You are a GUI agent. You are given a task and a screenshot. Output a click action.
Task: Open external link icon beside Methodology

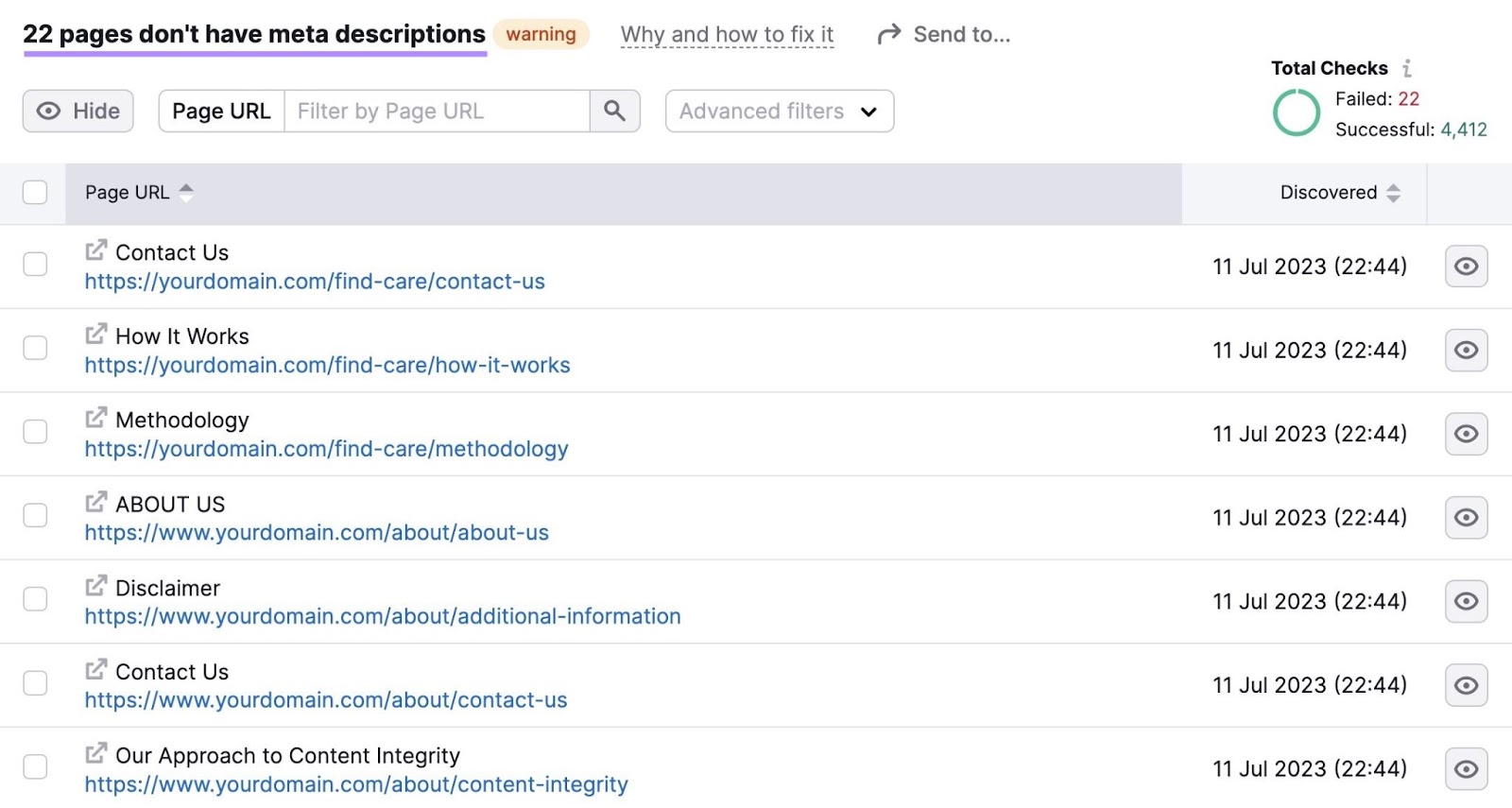coord(96,418)
